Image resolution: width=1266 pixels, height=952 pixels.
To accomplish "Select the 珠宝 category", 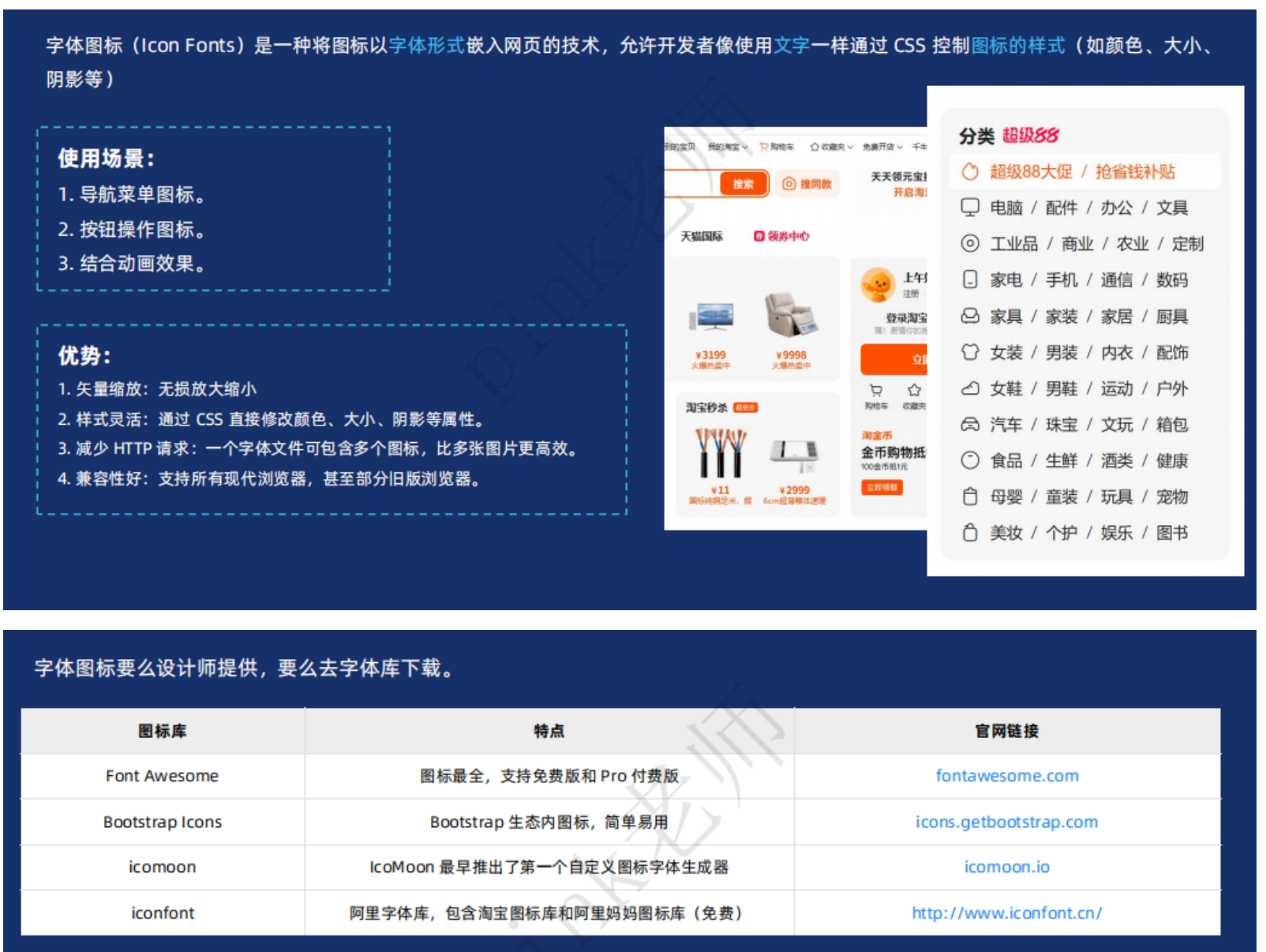I will coord(1062,425).
